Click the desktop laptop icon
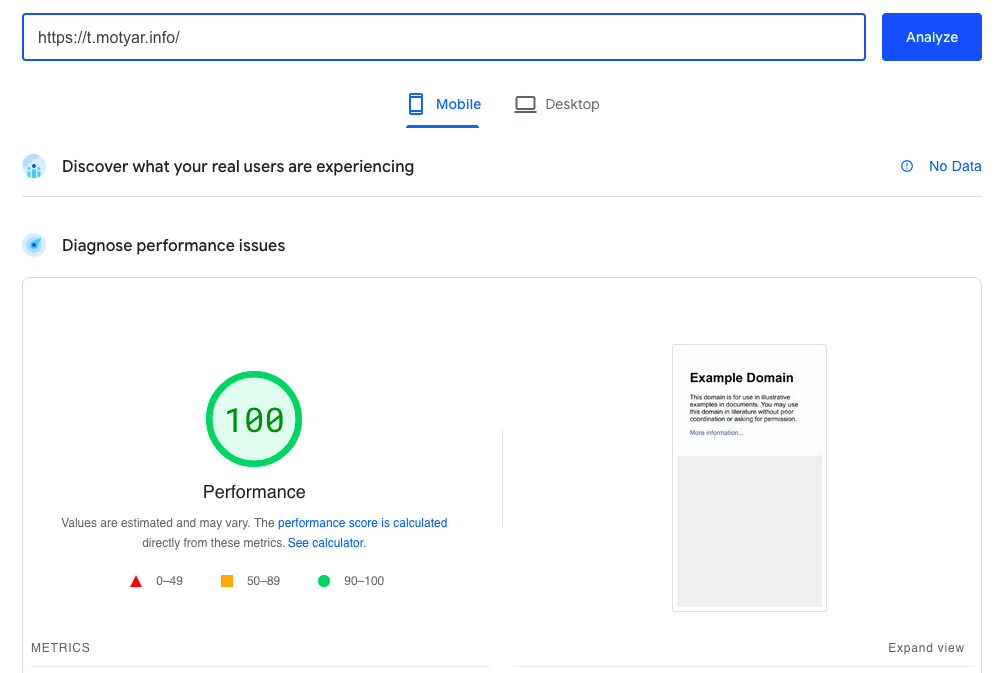 [x=525, y=104]
